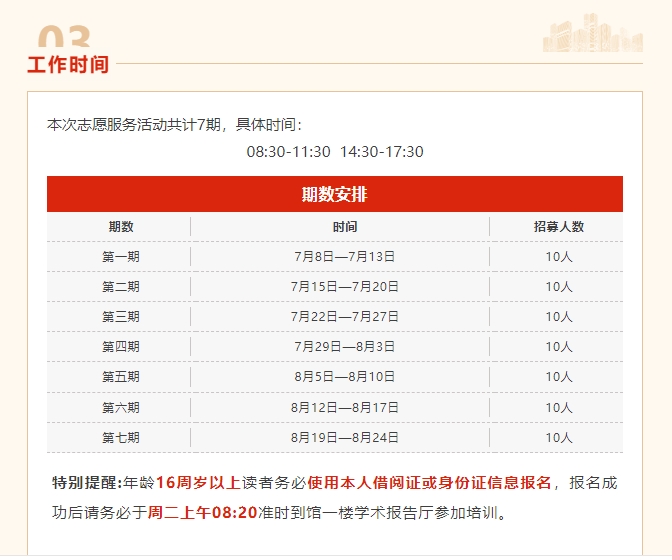
Task: Select the 第五期 row label
Action: [120, 377]
